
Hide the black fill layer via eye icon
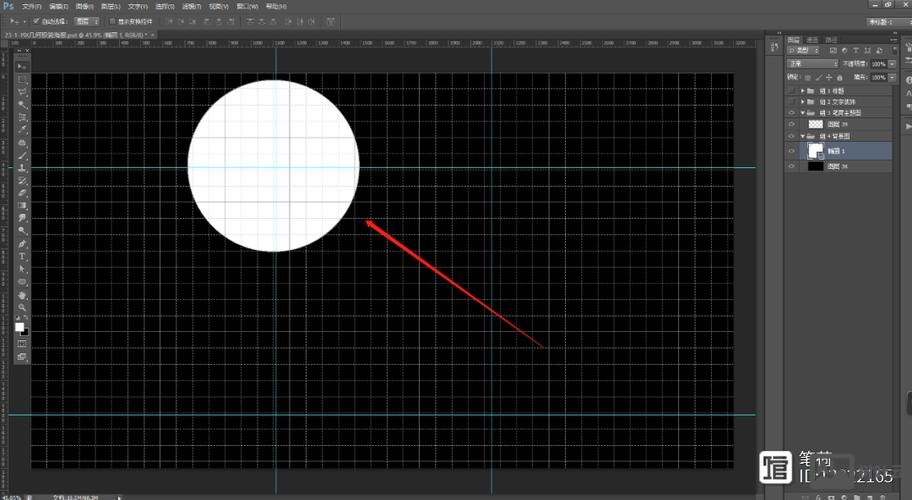click(x=792, y=166)
